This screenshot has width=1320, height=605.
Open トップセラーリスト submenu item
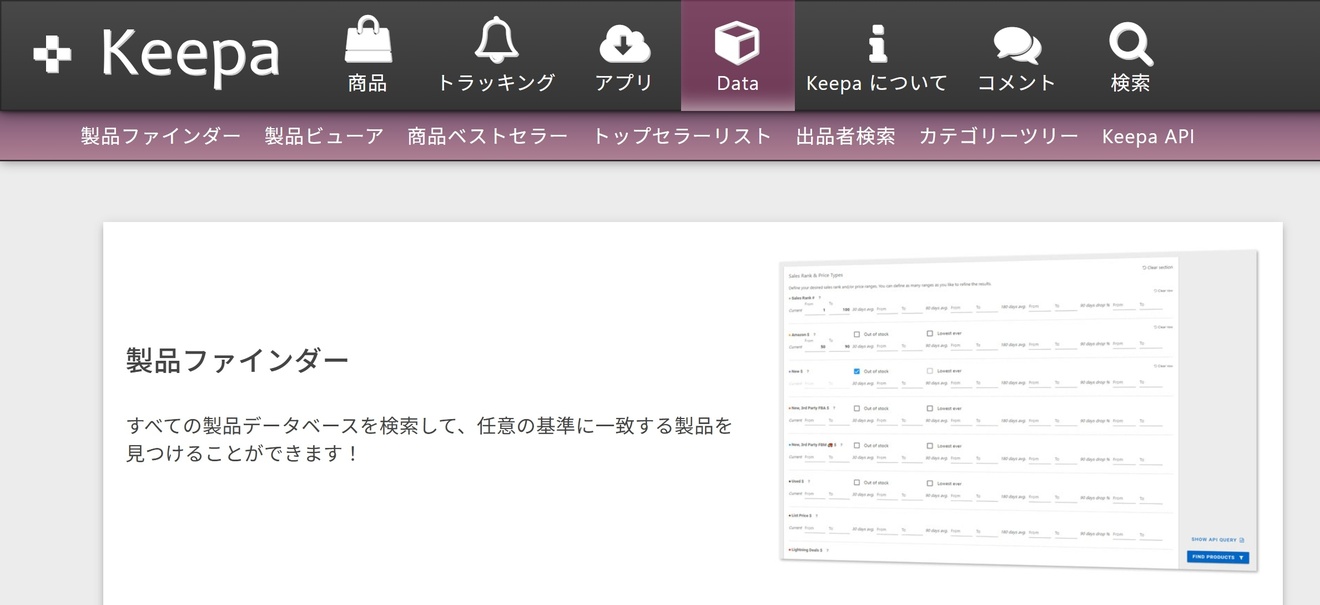point(682,136)
